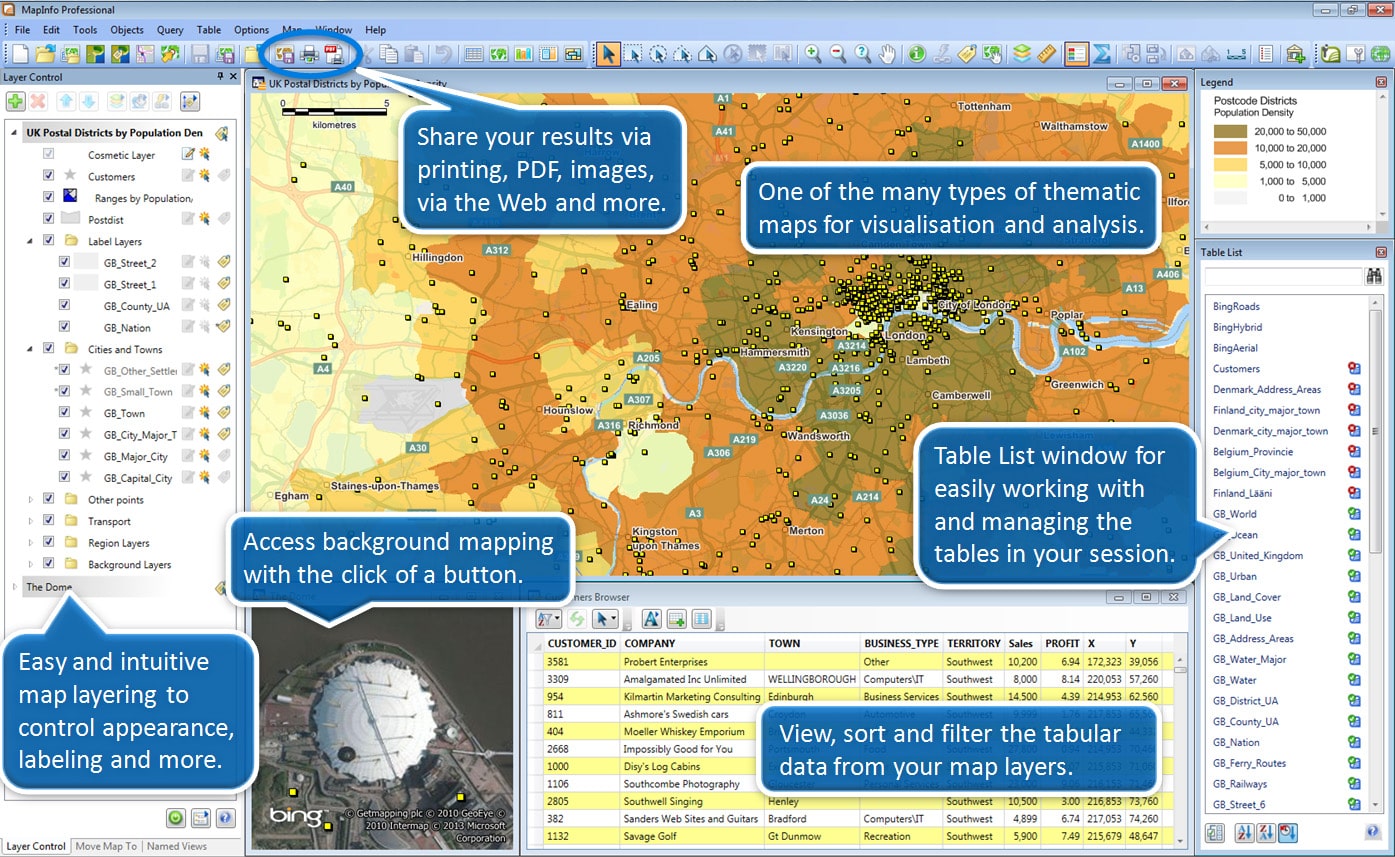The height and width of the screenshot is (857, 1395).
Task: Activate the green Info tool
Action: point(917,54)
